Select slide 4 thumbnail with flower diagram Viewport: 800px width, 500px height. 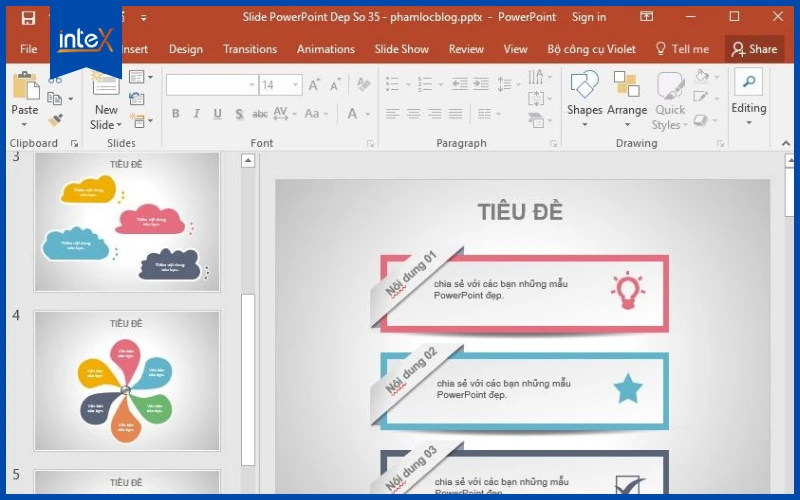(127, 381)
